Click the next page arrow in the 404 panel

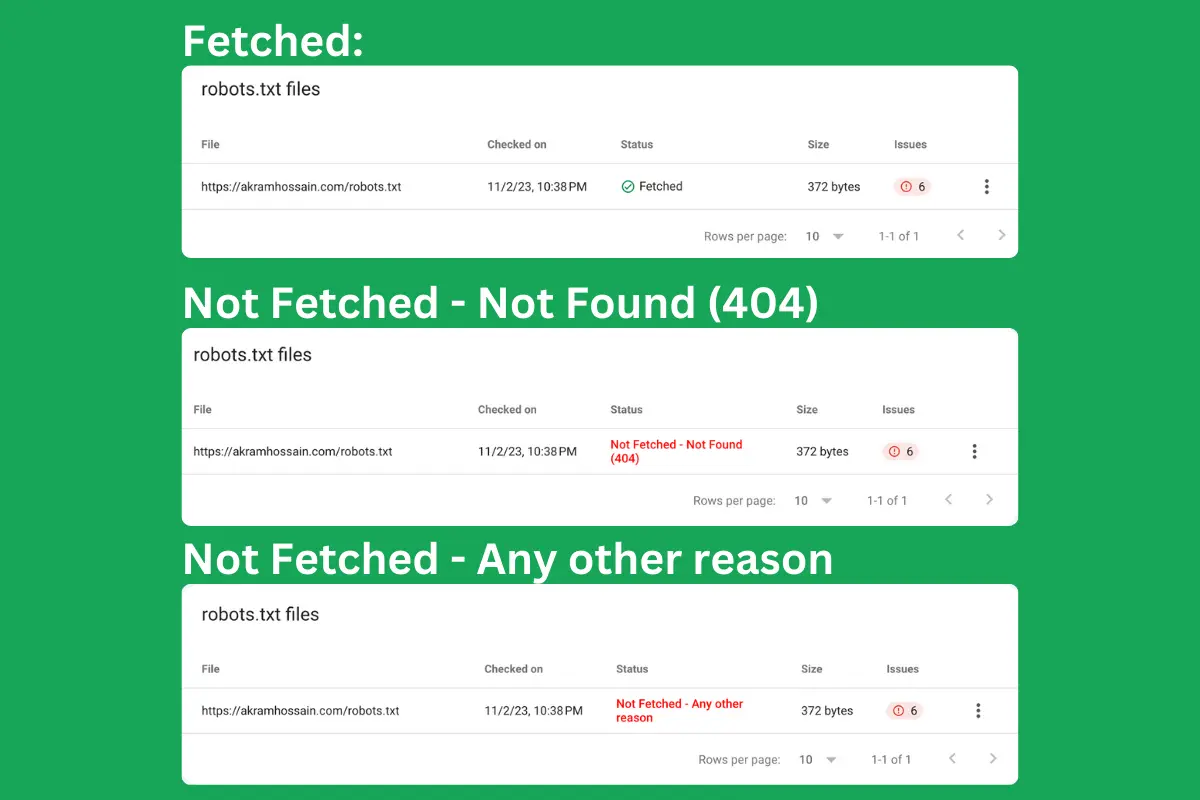pos(989,500)
